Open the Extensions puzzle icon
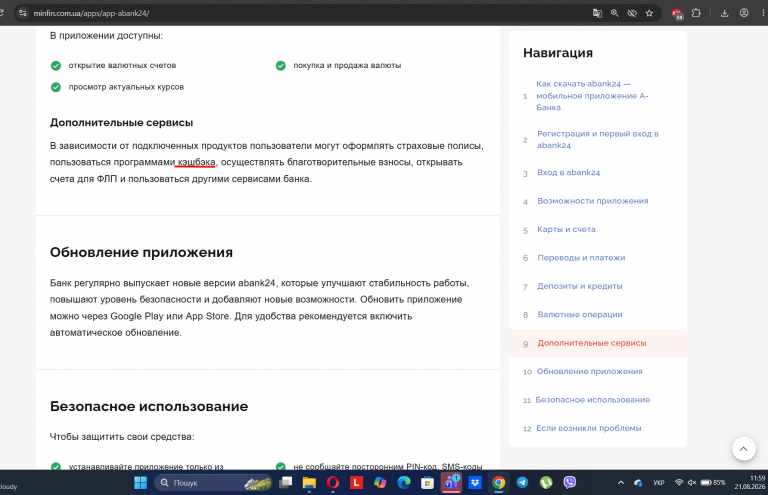 [696, 13]
